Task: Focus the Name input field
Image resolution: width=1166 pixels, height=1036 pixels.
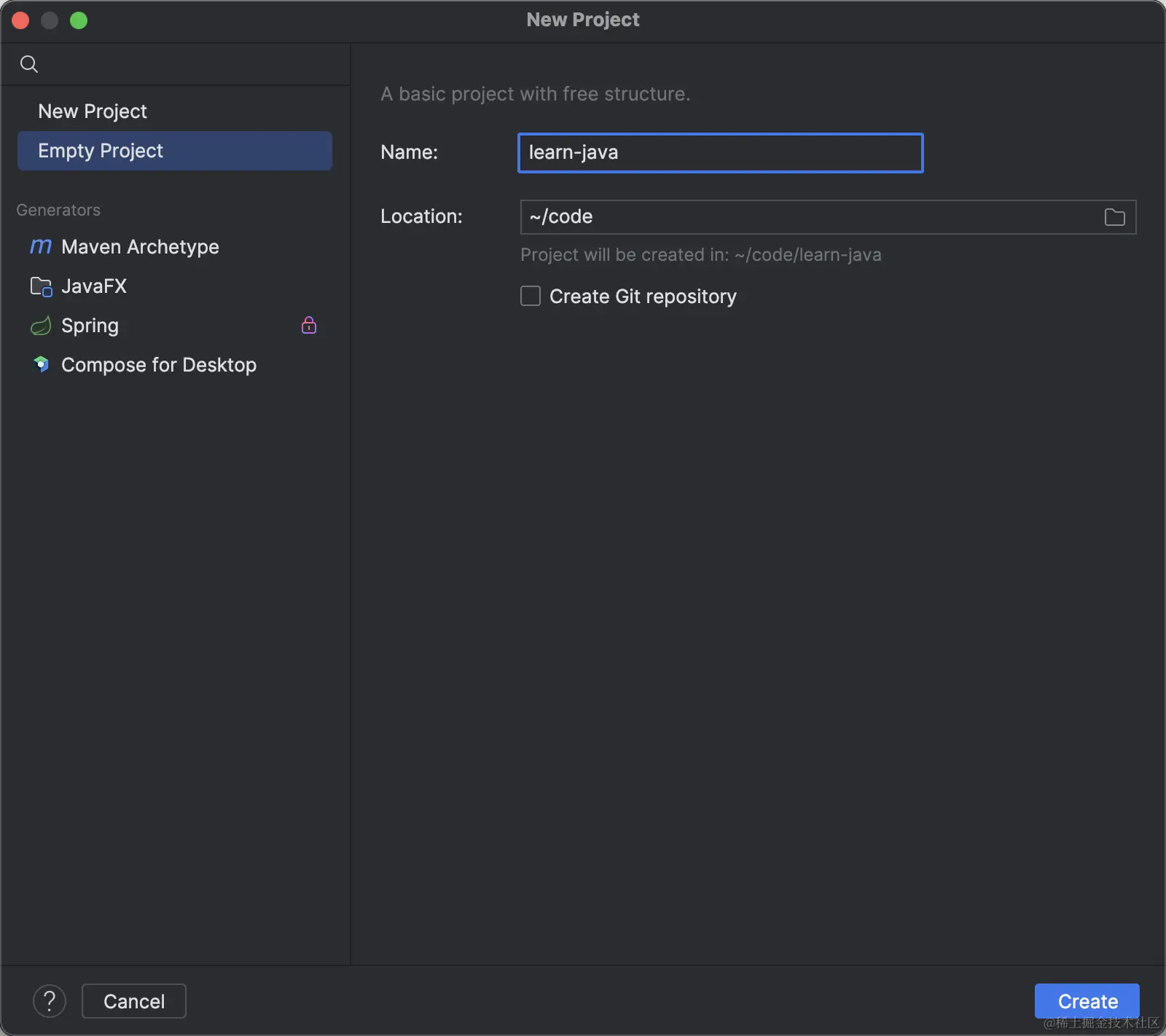Action: (x=721, y=153)
